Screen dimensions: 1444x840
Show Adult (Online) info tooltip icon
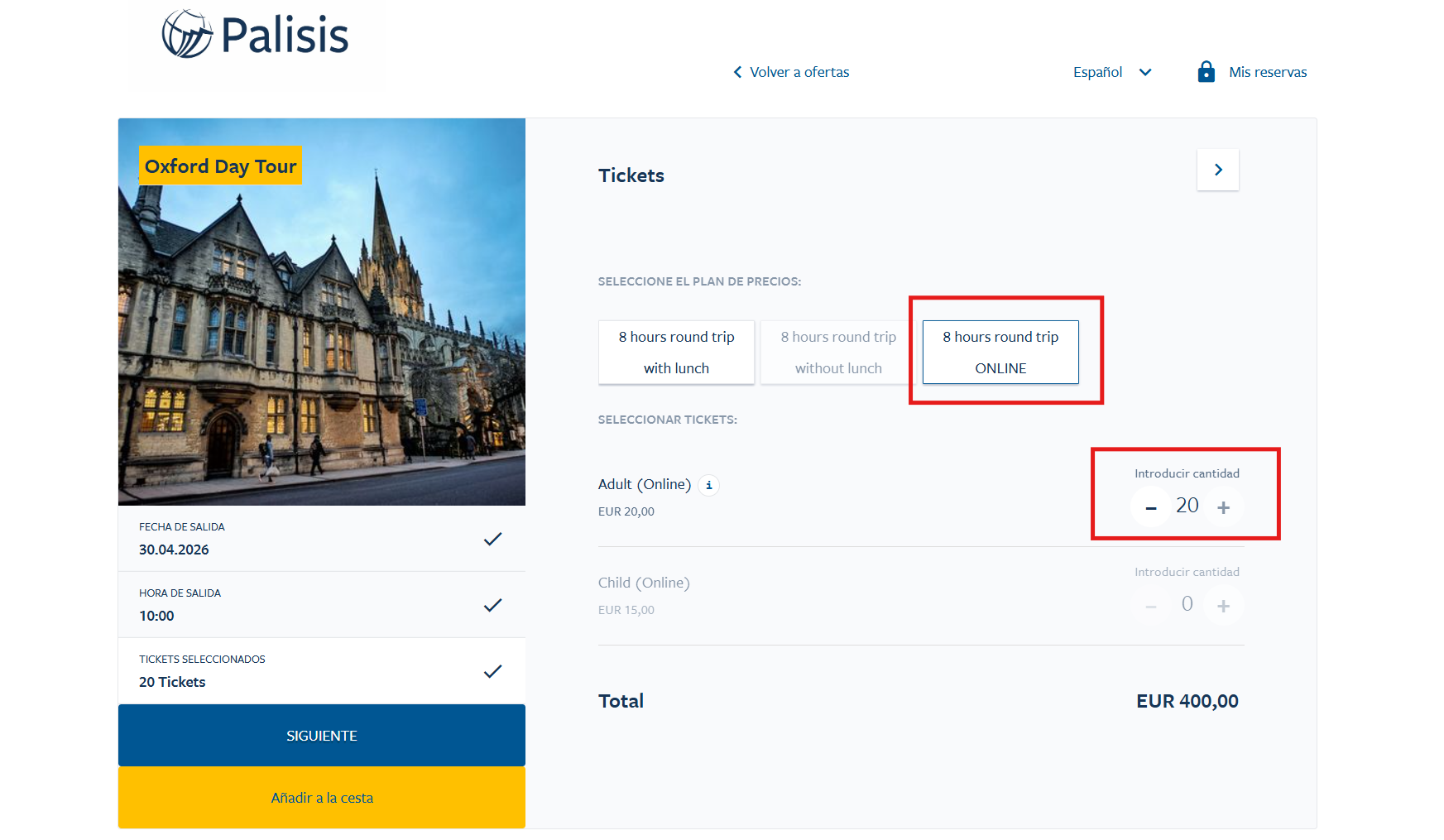pos(709,485)
